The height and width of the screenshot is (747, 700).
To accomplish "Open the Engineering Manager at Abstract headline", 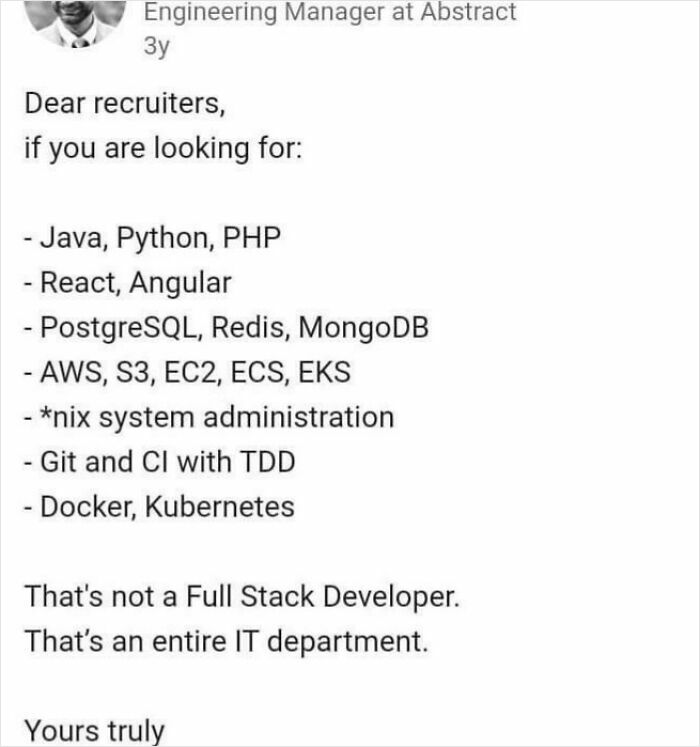I will (x=330, y=13).
